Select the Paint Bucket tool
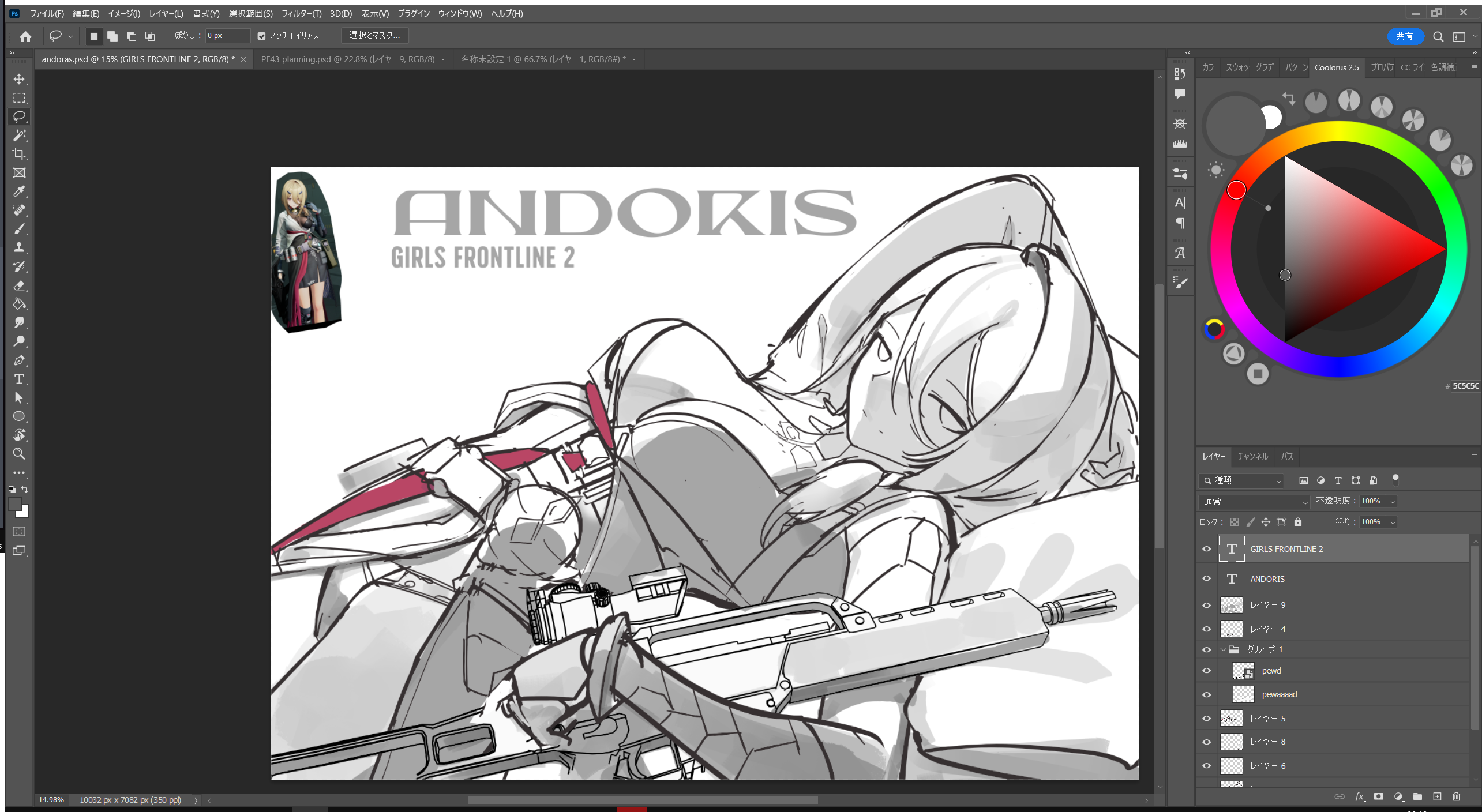 [x=19, y=304]
